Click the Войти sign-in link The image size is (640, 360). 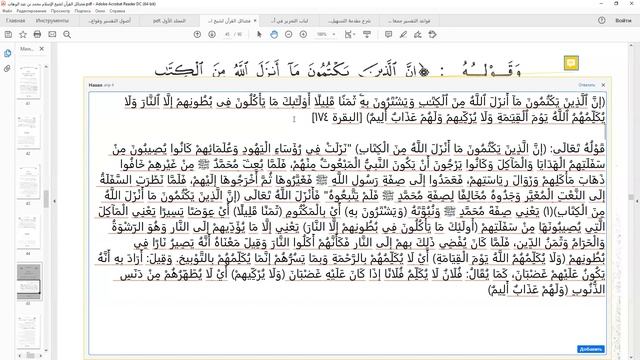623,20
